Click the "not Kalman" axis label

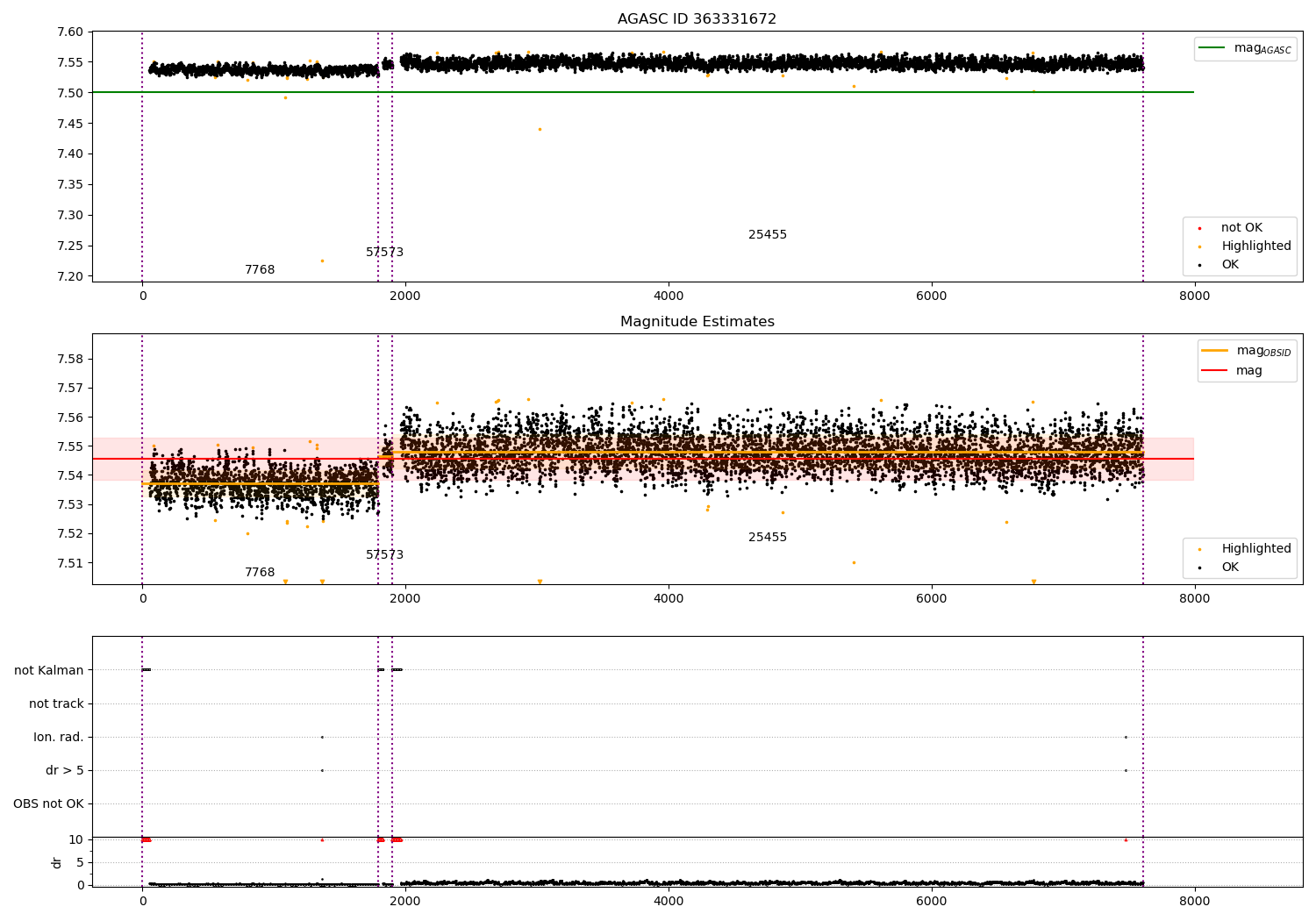(49, 671)
